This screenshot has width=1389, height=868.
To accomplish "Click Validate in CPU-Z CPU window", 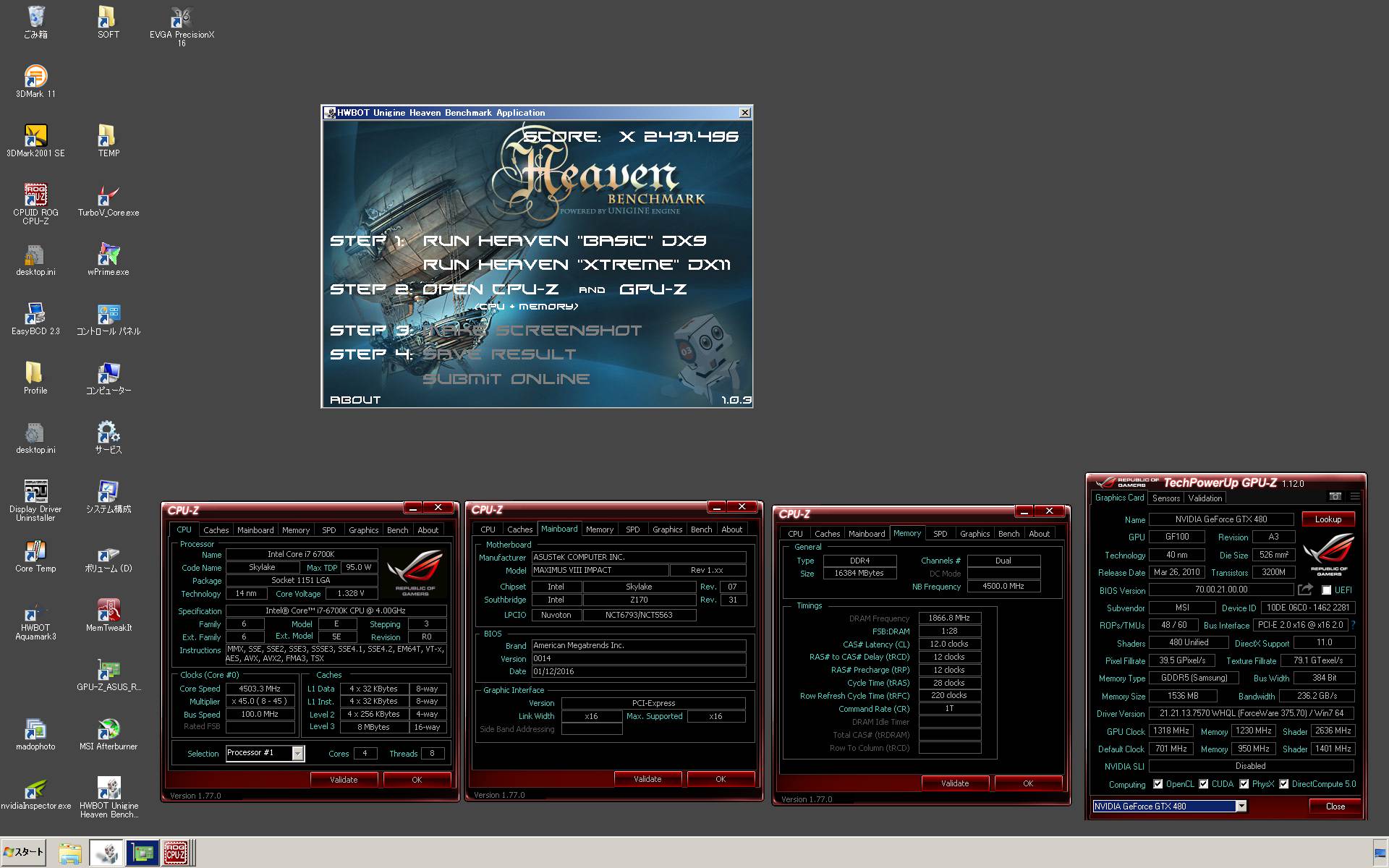I will pyautogui.click(x=344, y=780).
